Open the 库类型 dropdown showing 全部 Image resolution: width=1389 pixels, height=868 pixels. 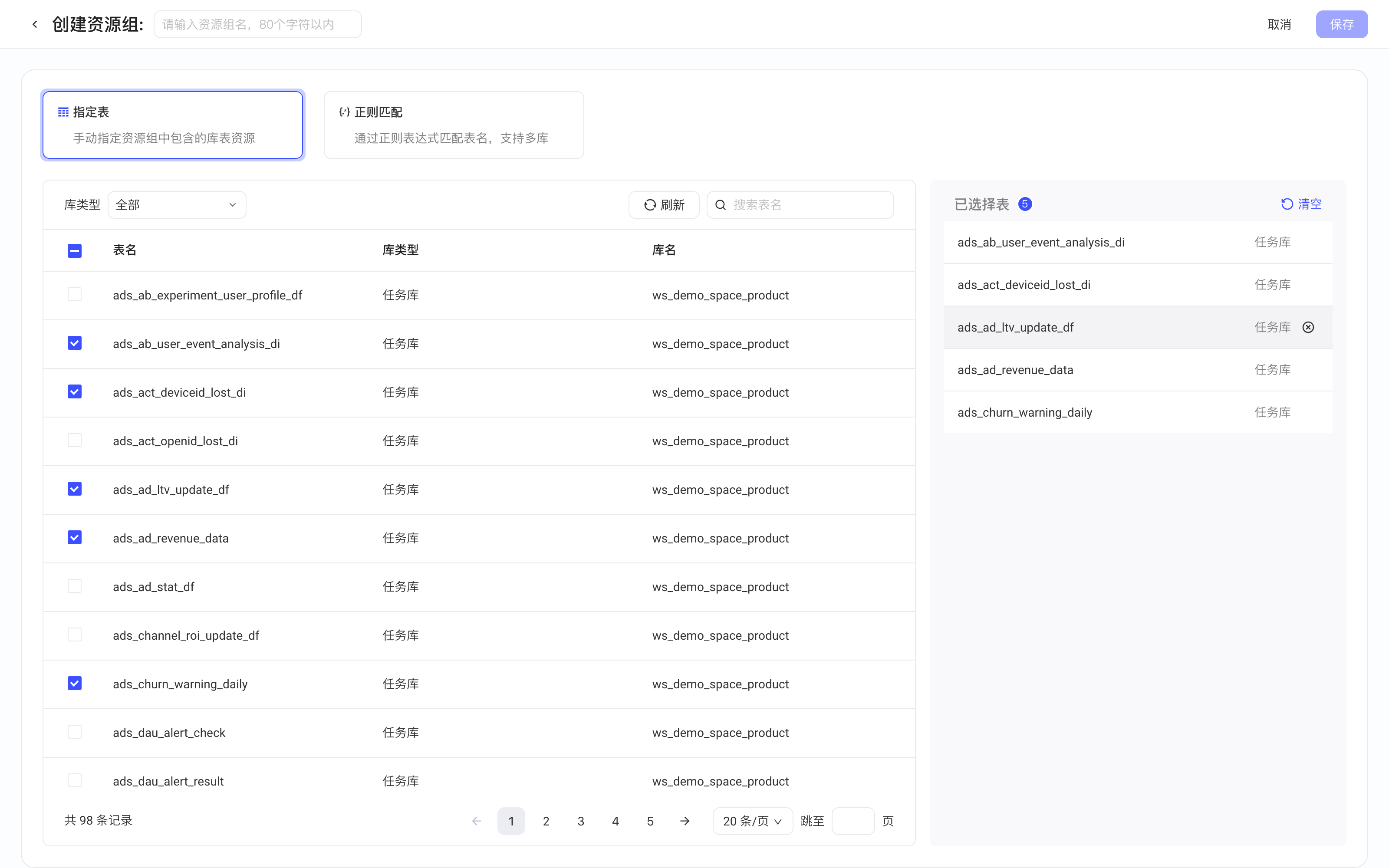(177, 205)
